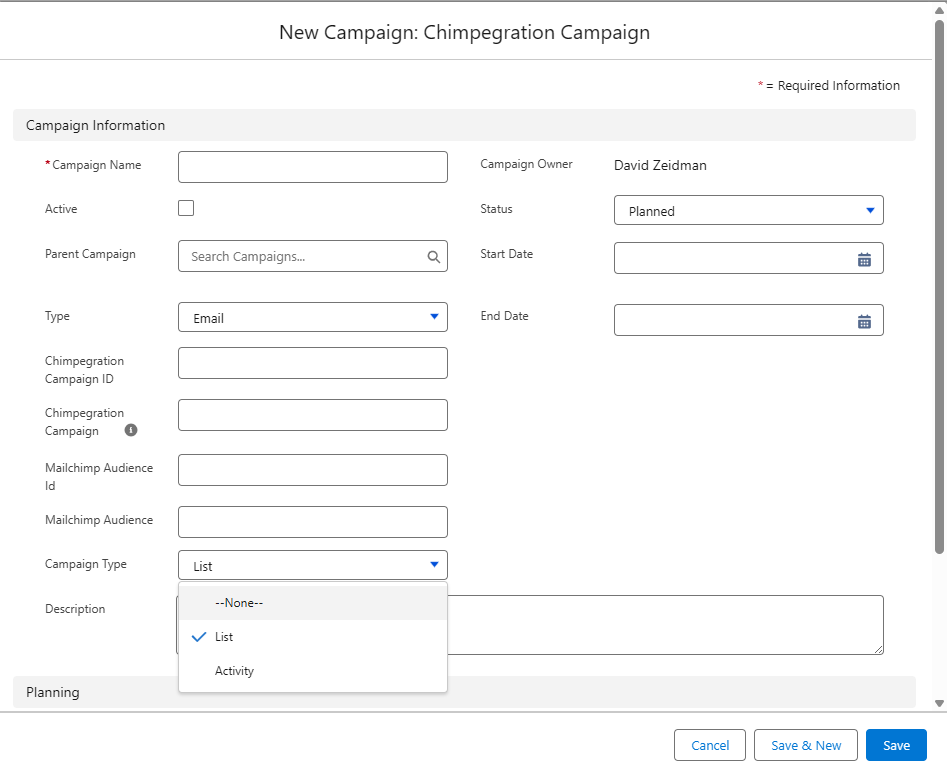Click the Mailchimp Audience text field
This screenshot has height=774, width=947.
(312, 522)
